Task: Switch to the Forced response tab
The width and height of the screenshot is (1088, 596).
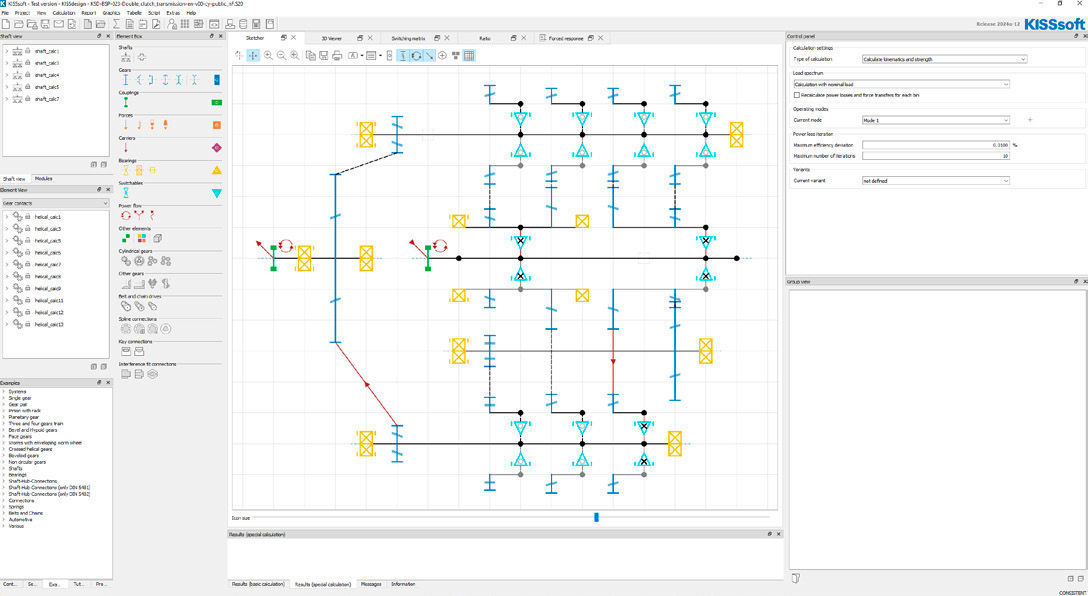Action: tap(566, 38)
